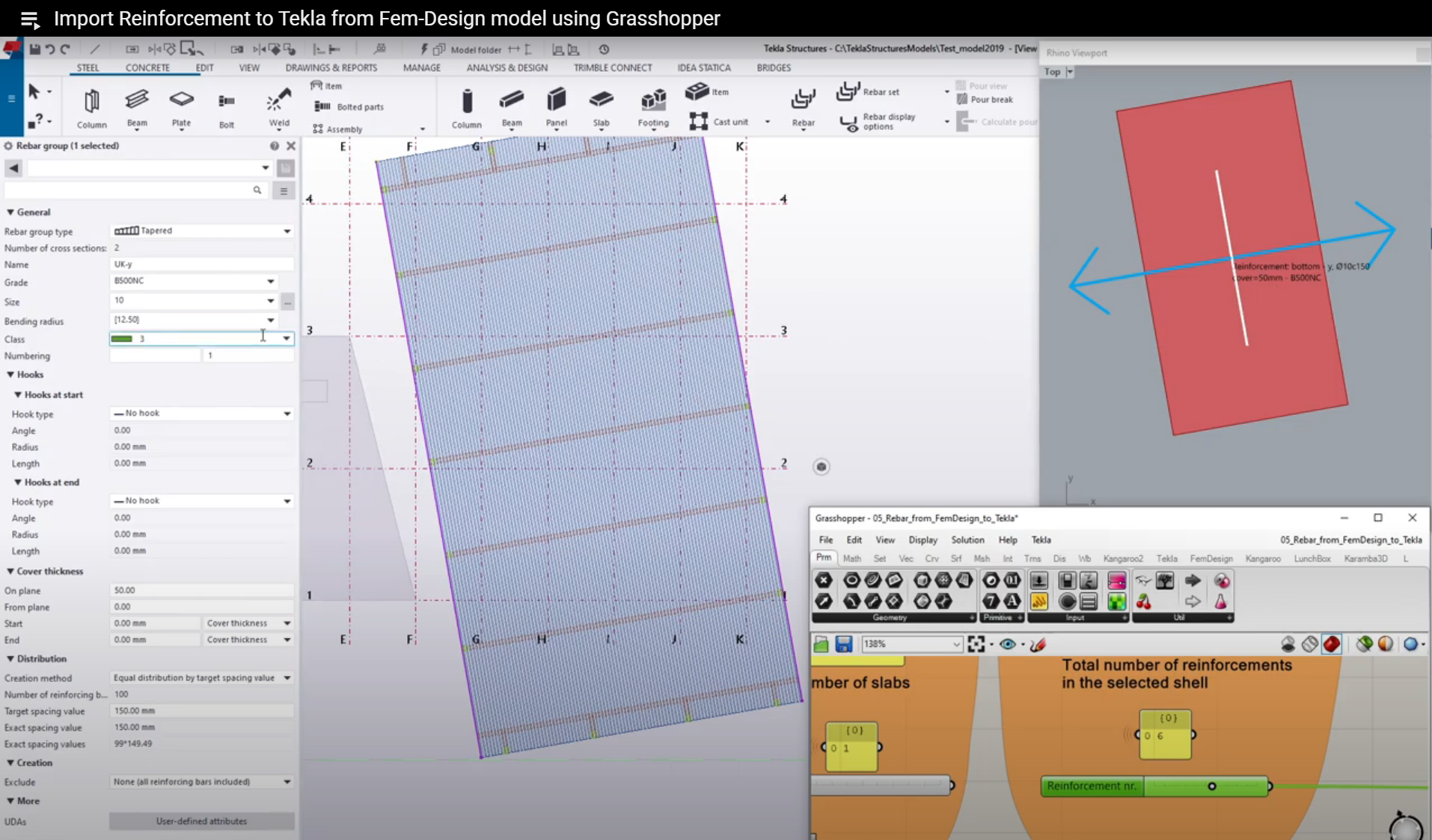The width and height of the screenshot is (1432, 840).
Task: Click the Class color swatch
Action: coord(122,339)
